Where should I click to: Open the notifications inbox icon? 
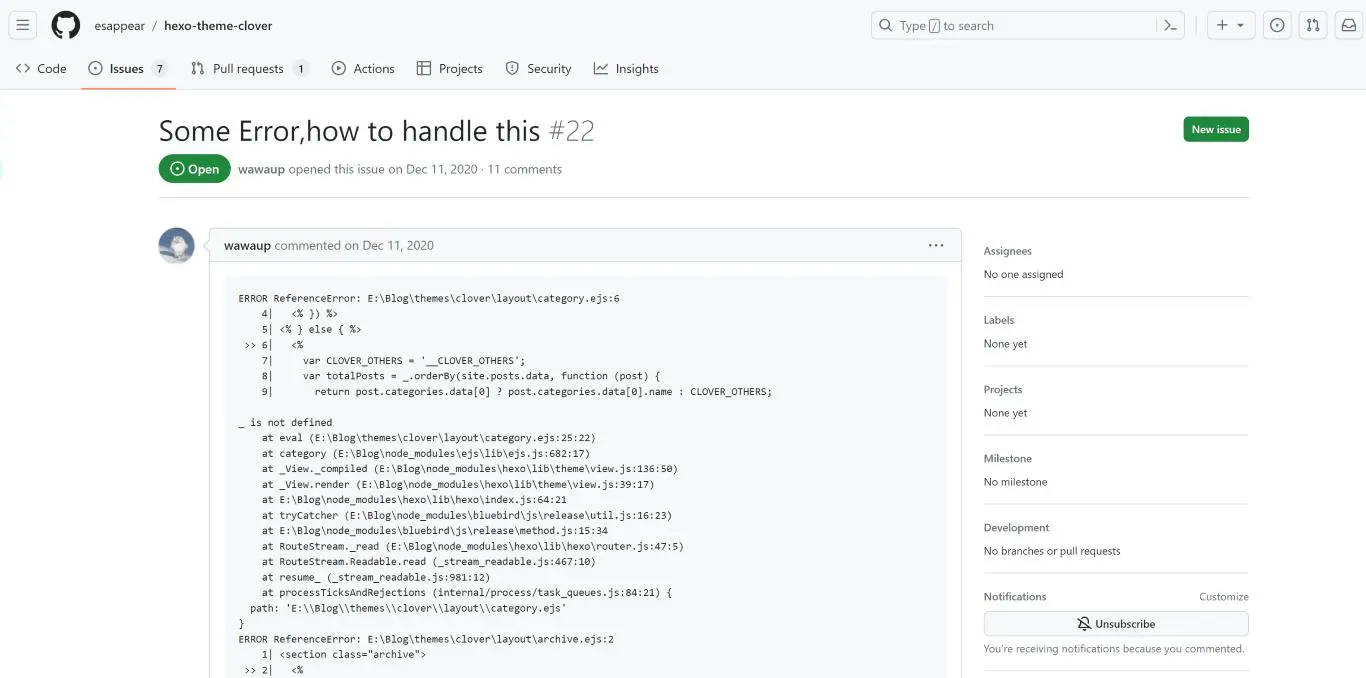tap(1349, 26)
